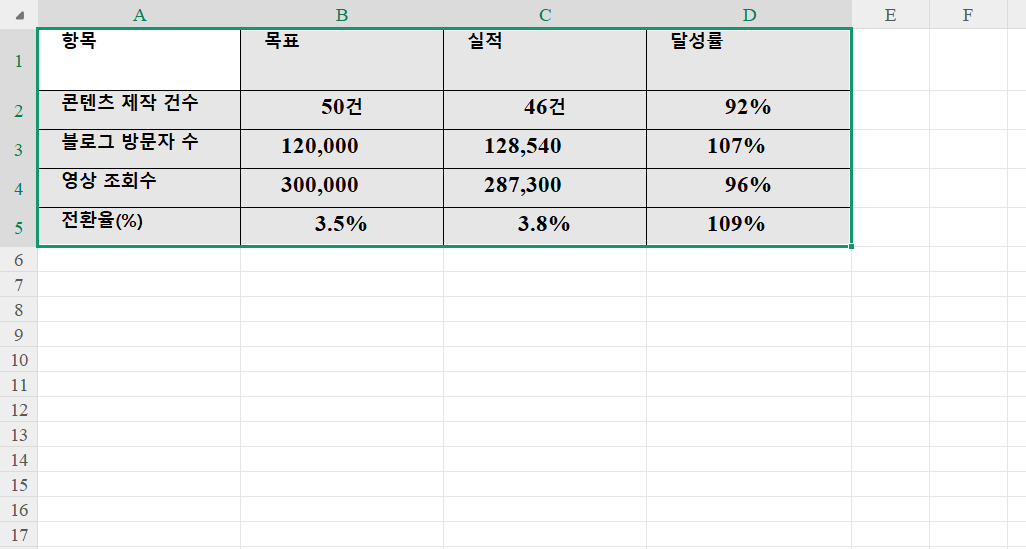The height and width of the screenshot is (549, 1026).
Task: Click the 목표 header cell
Action: pos(342,60)
